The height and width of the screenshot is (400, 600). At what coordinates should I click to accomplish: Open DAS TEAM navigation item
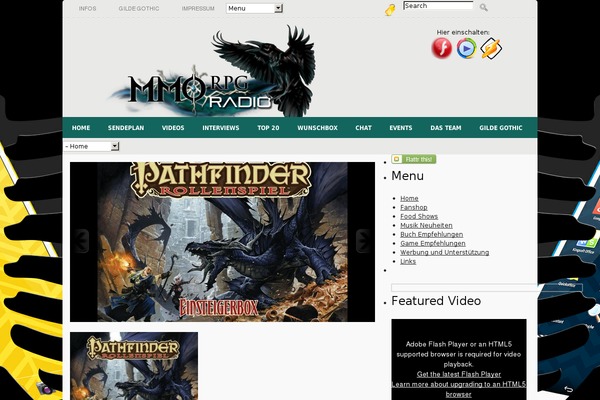click(446, 128)
